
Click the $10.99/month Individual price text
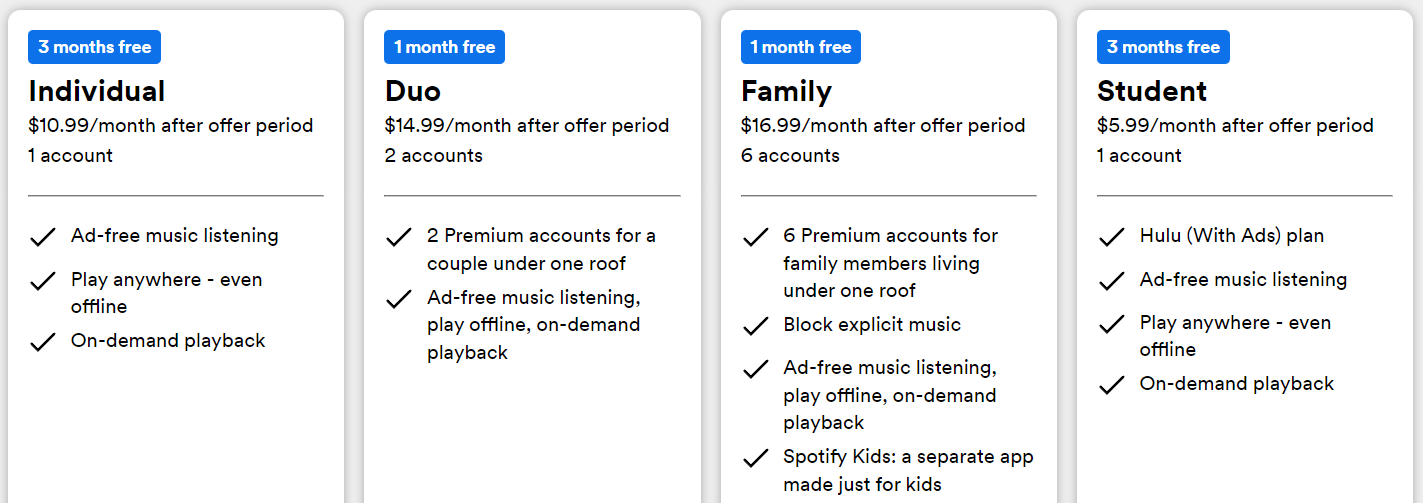(x=171, y=126)
